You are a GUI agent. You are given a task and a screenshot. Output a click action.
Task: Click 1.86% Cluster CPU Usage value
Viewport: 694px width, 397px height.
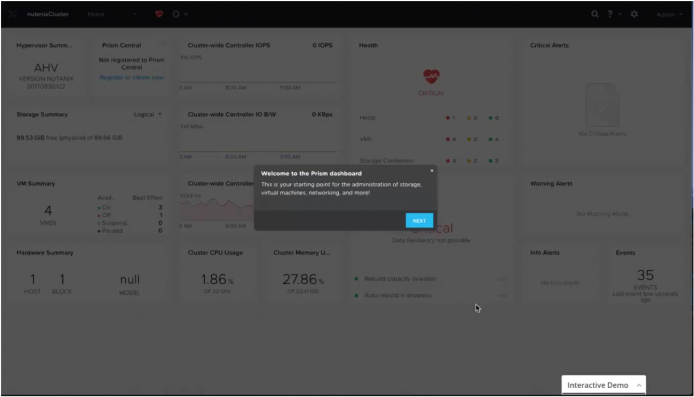[217, 280]
